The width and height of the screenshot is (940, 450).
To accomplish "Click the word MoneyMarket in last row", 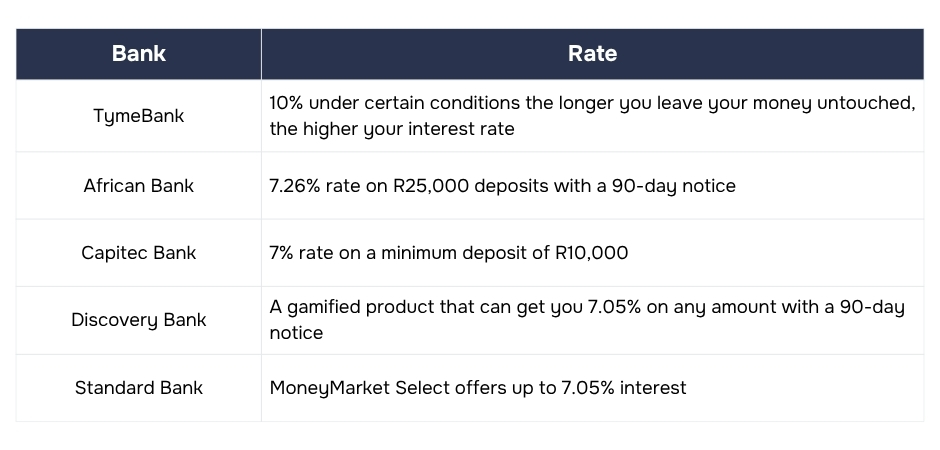I will coord(329,388).
